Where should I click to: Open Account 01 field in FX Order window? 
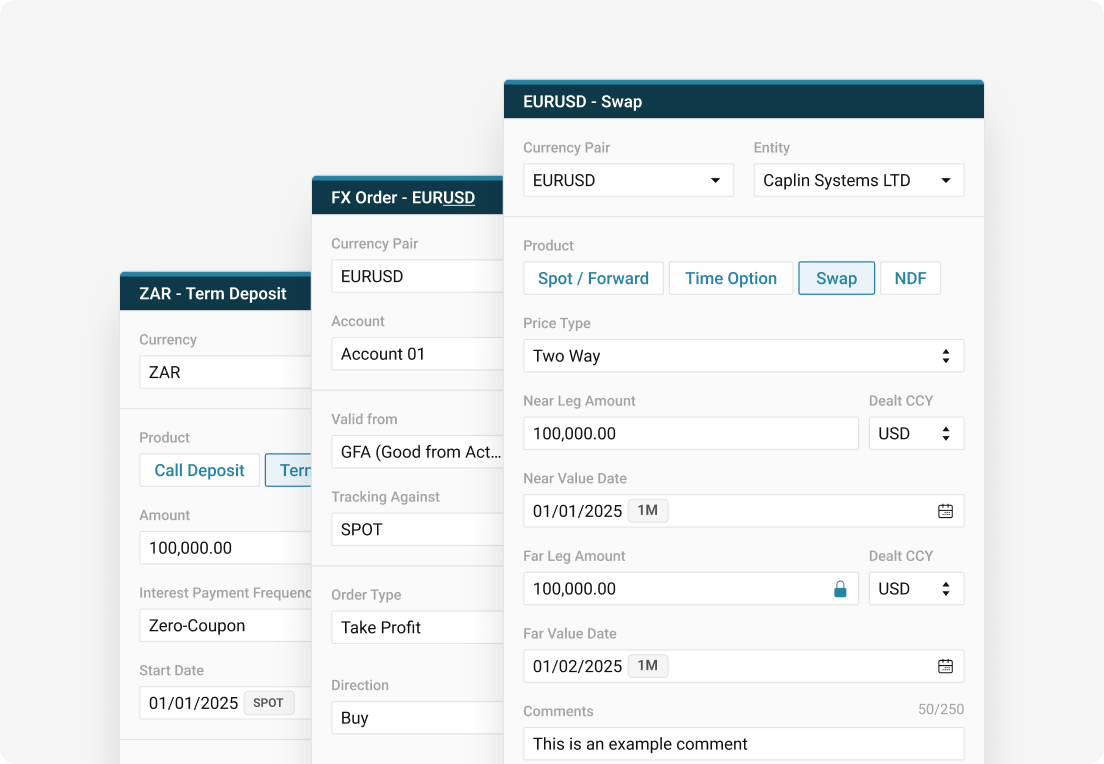coord(417,354)
